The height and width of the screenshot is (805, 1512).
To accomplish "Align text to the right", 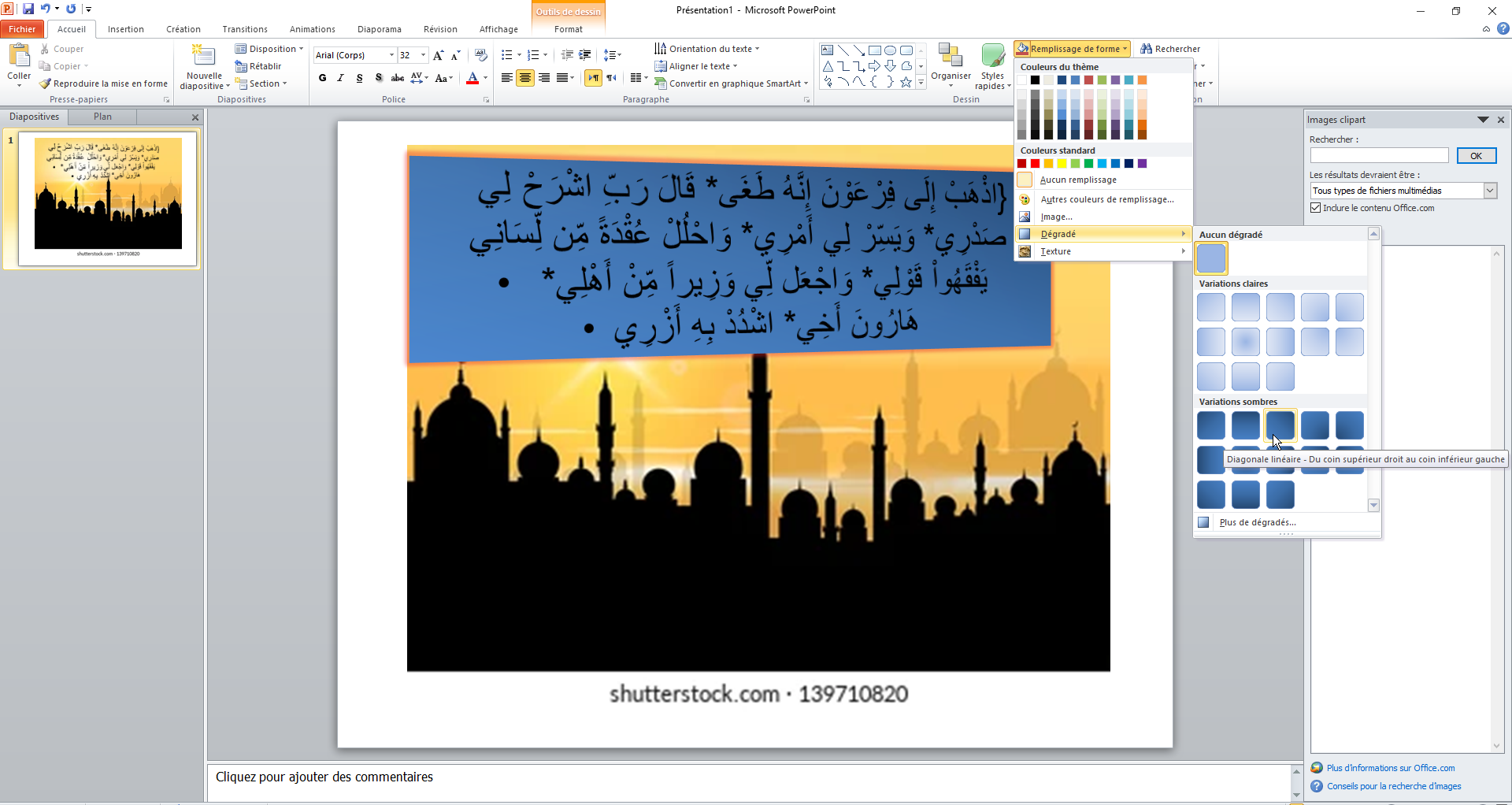I will [544, 78].
